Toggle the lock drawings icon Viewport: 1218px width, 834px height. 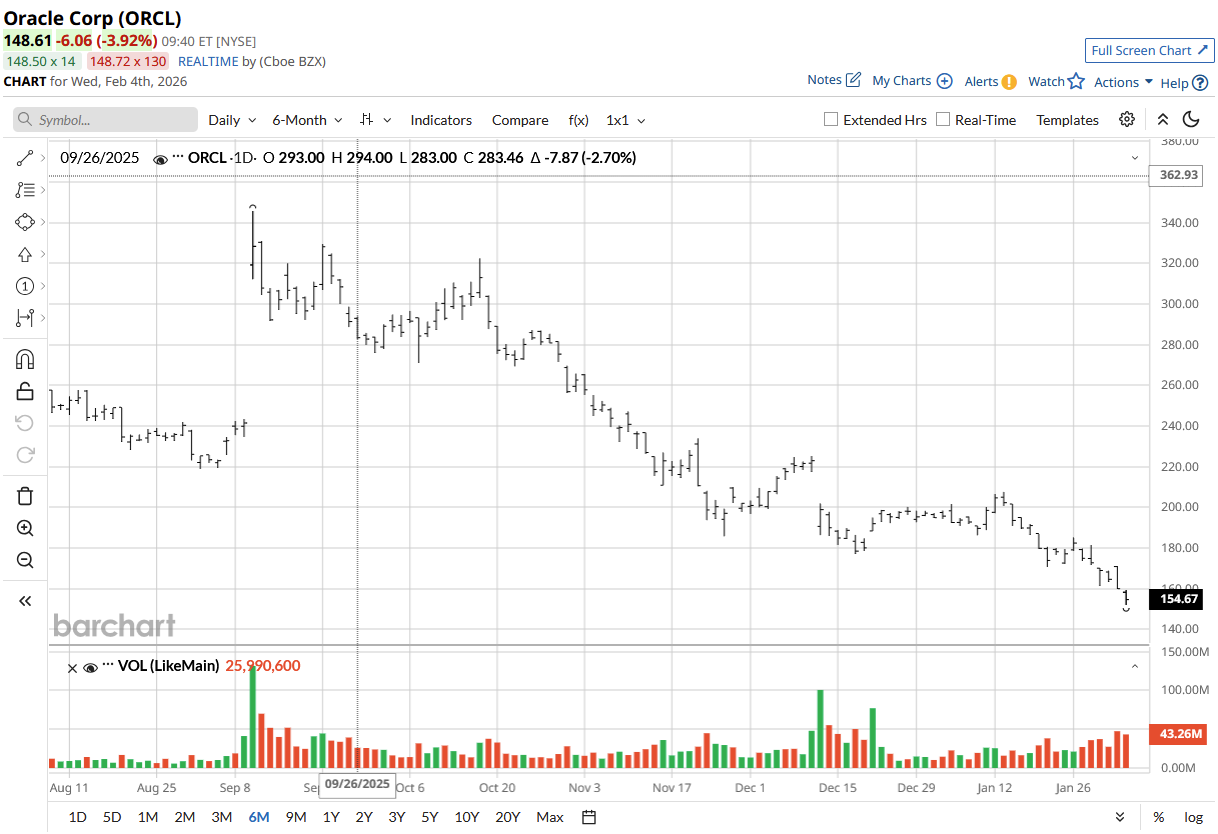click(25, 391)
